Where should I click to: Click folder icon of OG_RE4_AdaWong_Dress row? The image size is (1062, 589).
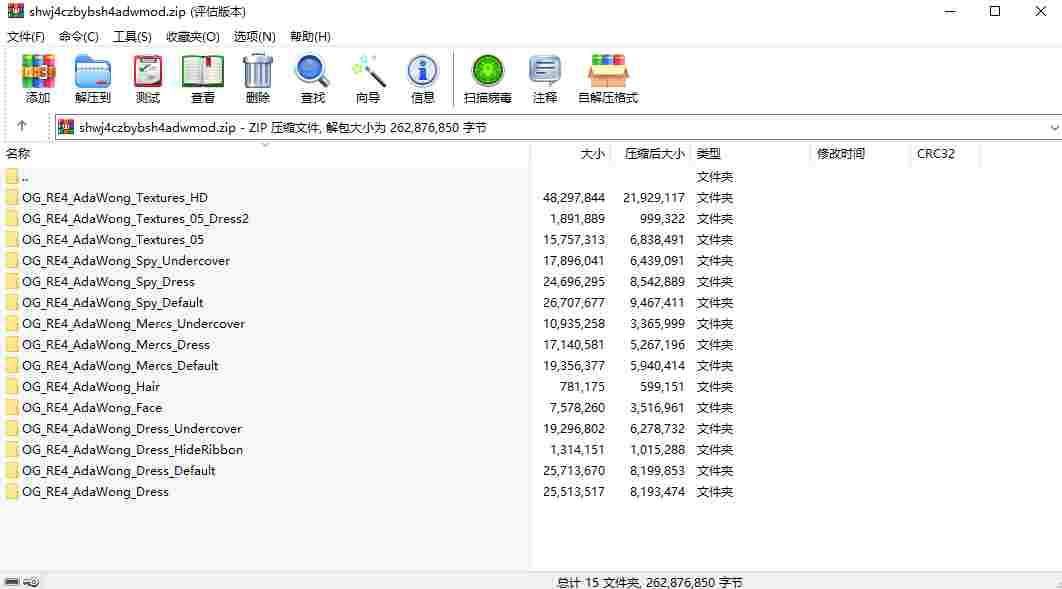tap(12, 492)
